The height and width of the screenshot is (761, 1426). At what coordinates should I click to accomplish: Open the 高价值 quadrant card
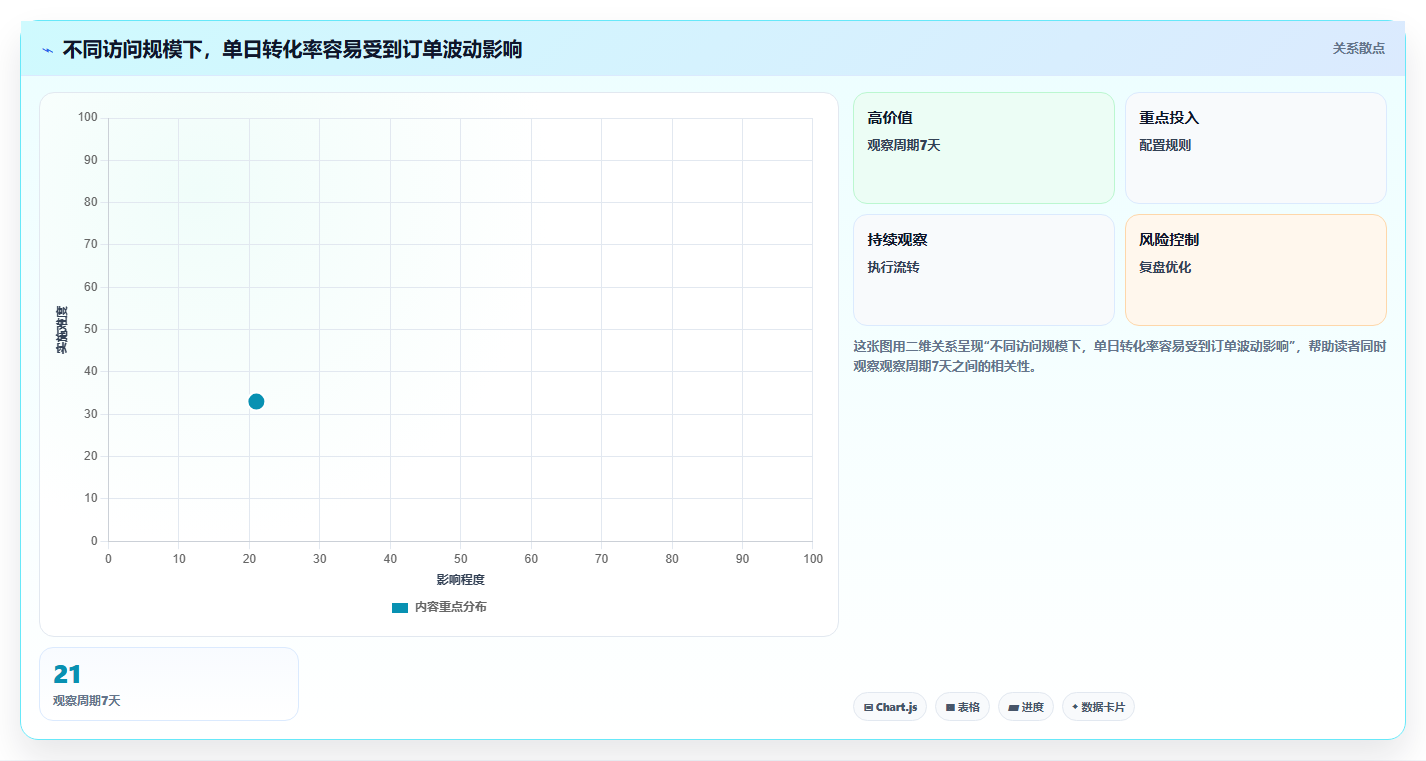pos(984,148)
